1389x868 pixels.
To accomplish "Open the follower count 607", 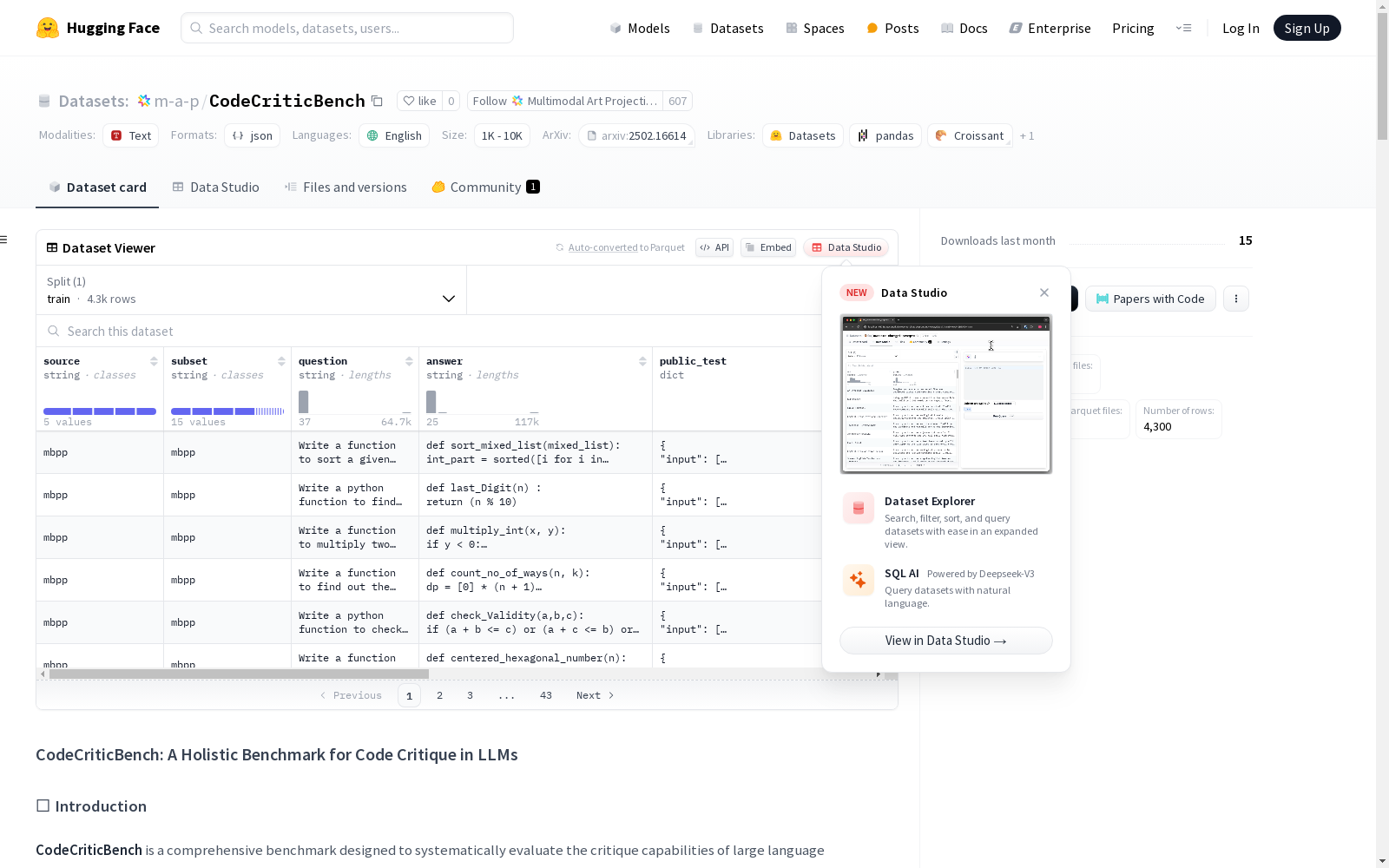I will tap(678, 101).
